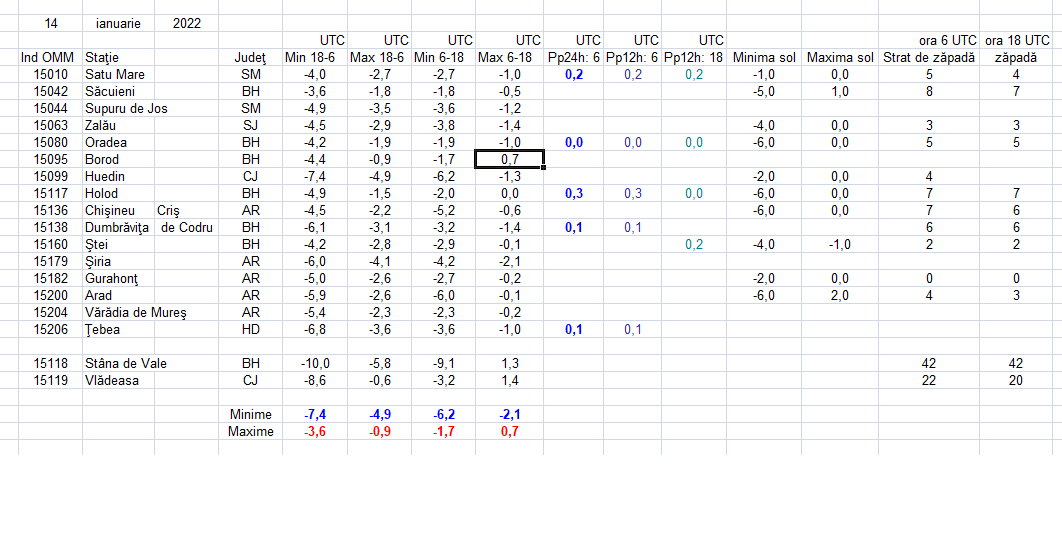Select the "Oradea" station cell
Viewport: 1062px width, 540px height.
pos(106,142)
